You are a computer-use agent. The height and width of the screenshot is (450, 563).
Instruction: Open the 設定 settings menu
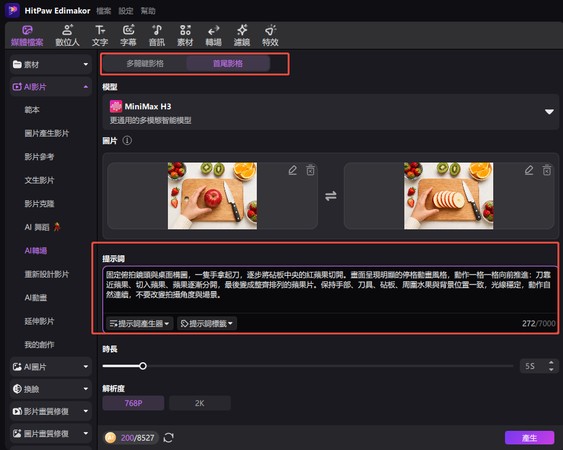(x=126, y=11)
